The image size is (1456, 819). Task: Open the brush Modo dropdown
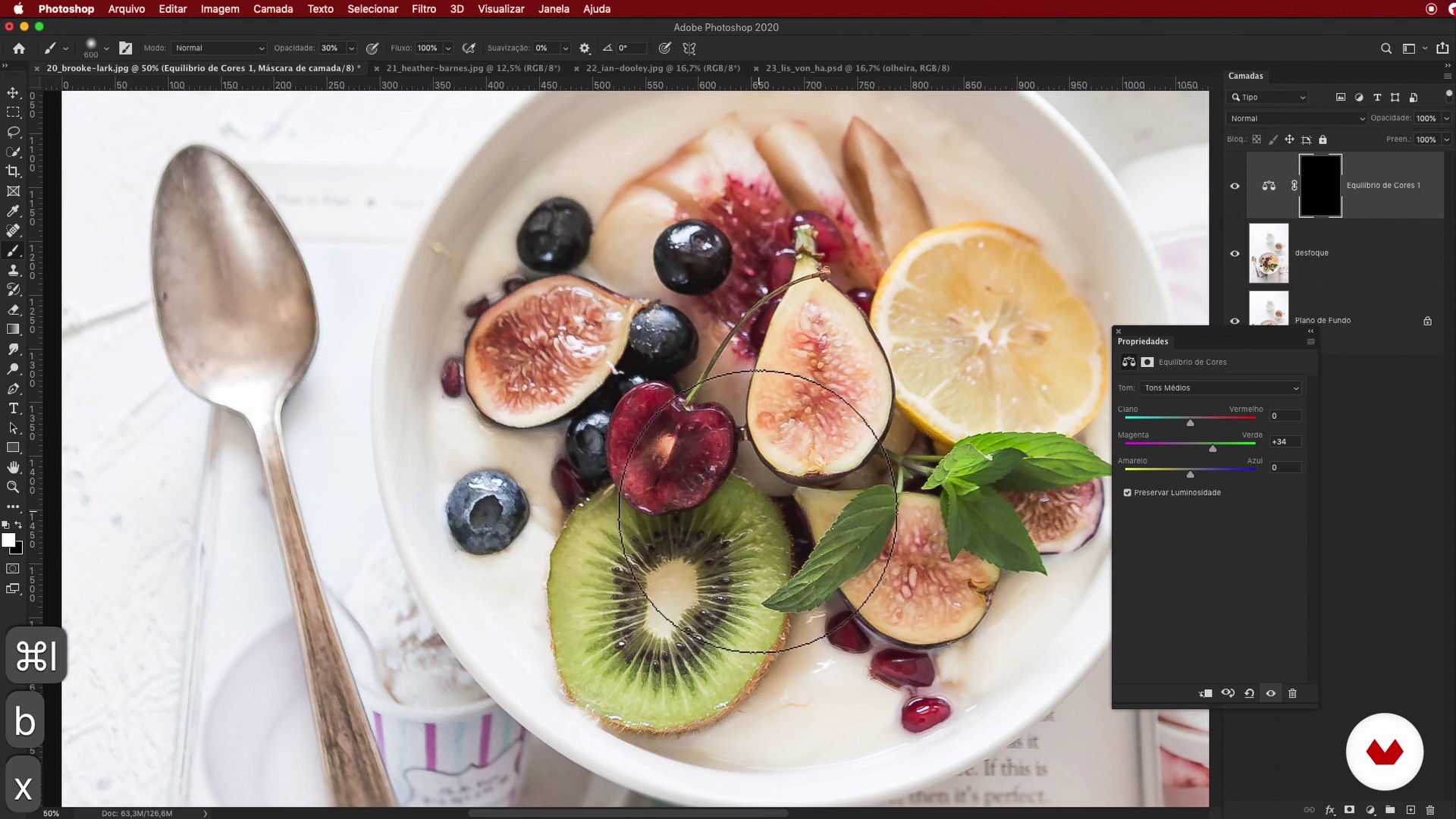coord(219,48)
